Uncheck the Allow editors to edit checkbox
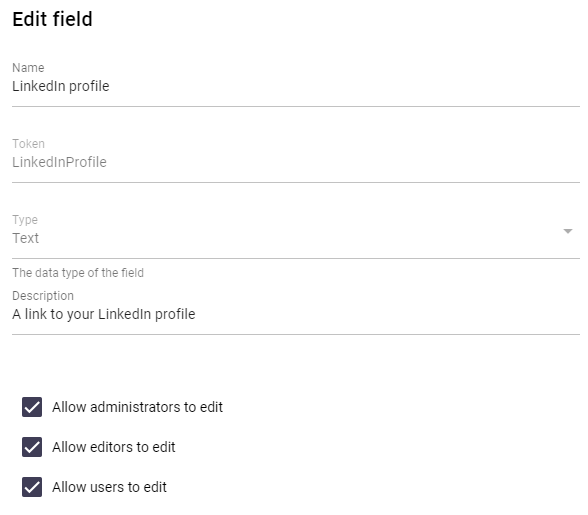Image resolution: width=588 pixels, height=515 pixels. [32, 447]
